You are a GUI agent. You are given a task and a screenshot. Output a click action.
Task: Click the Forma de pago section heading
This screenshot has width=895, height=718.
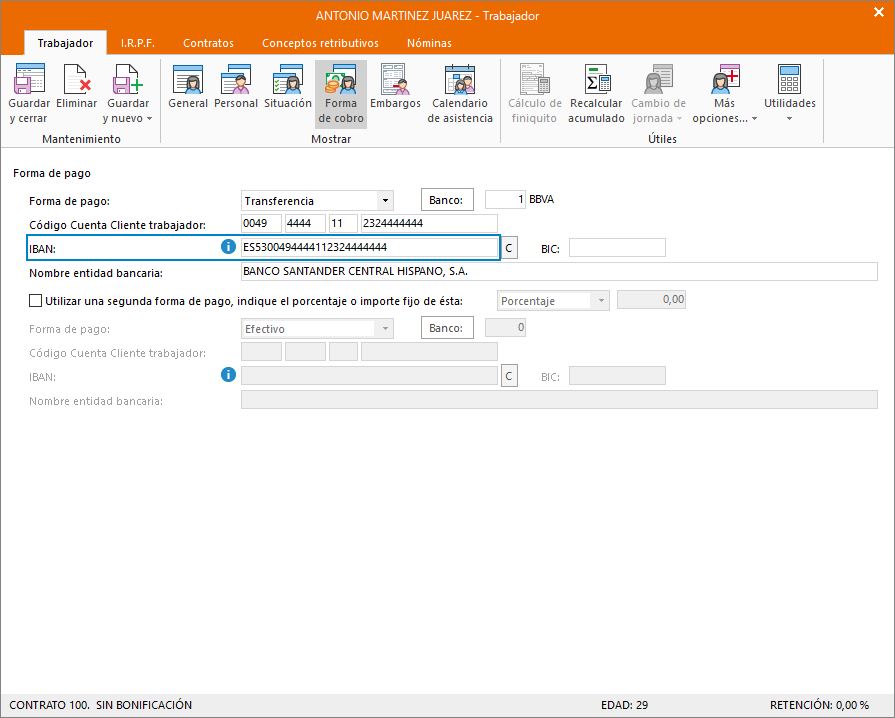[x=52, y=173]
